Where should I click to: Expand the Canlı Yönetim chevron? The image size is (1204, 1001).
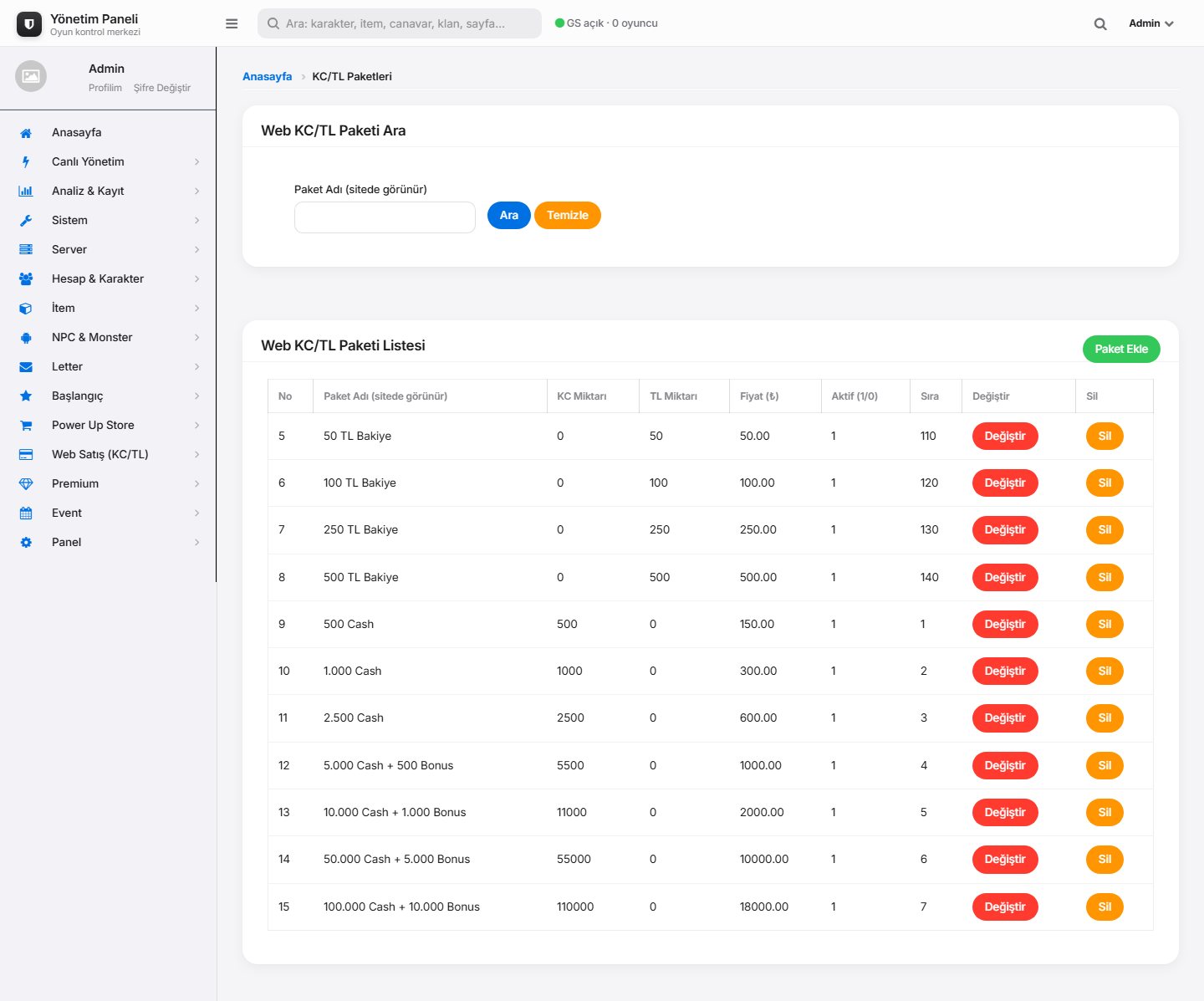coord(197,162)
